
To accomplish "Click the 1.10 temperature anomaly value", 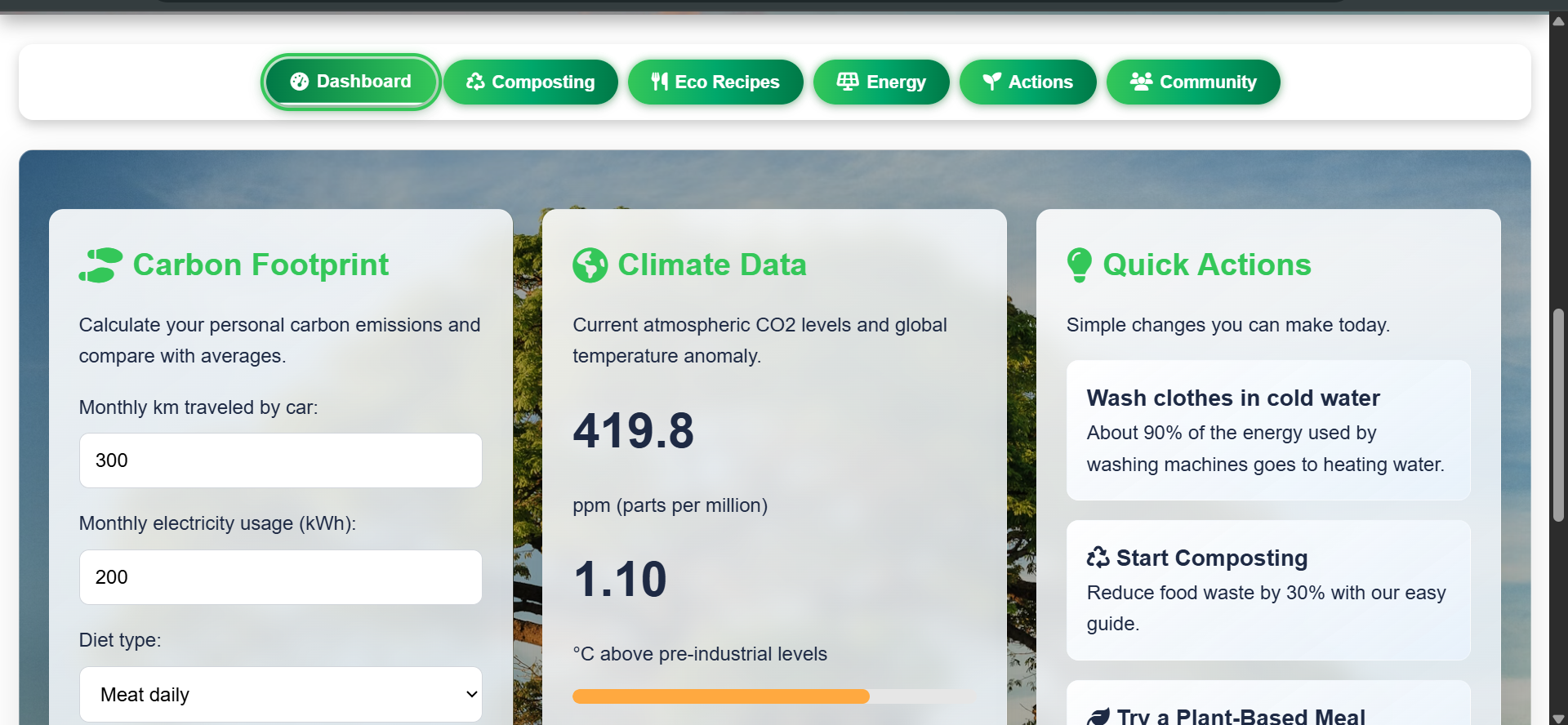I will (620, 580).
